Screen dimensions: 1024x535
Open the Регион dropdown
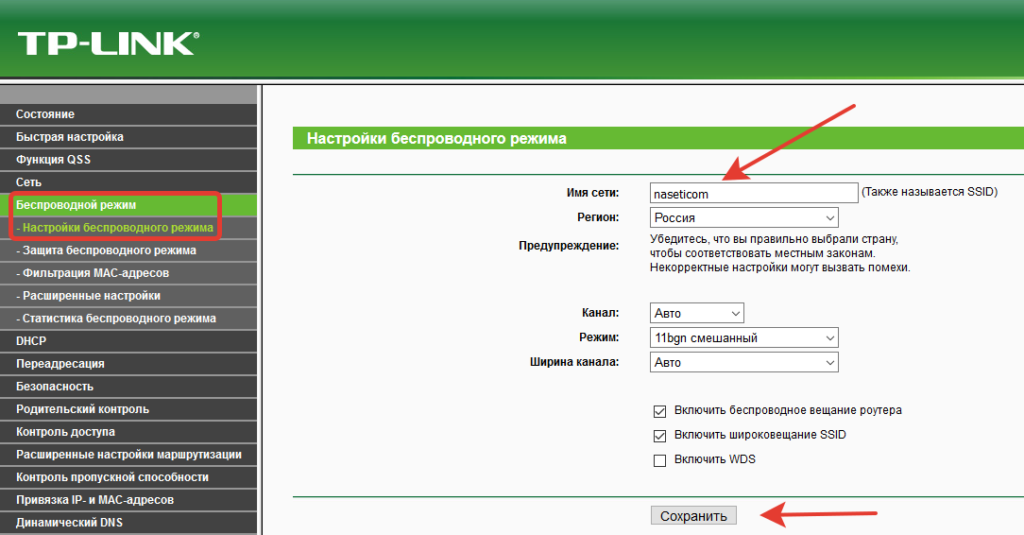[x=743, y=217]
